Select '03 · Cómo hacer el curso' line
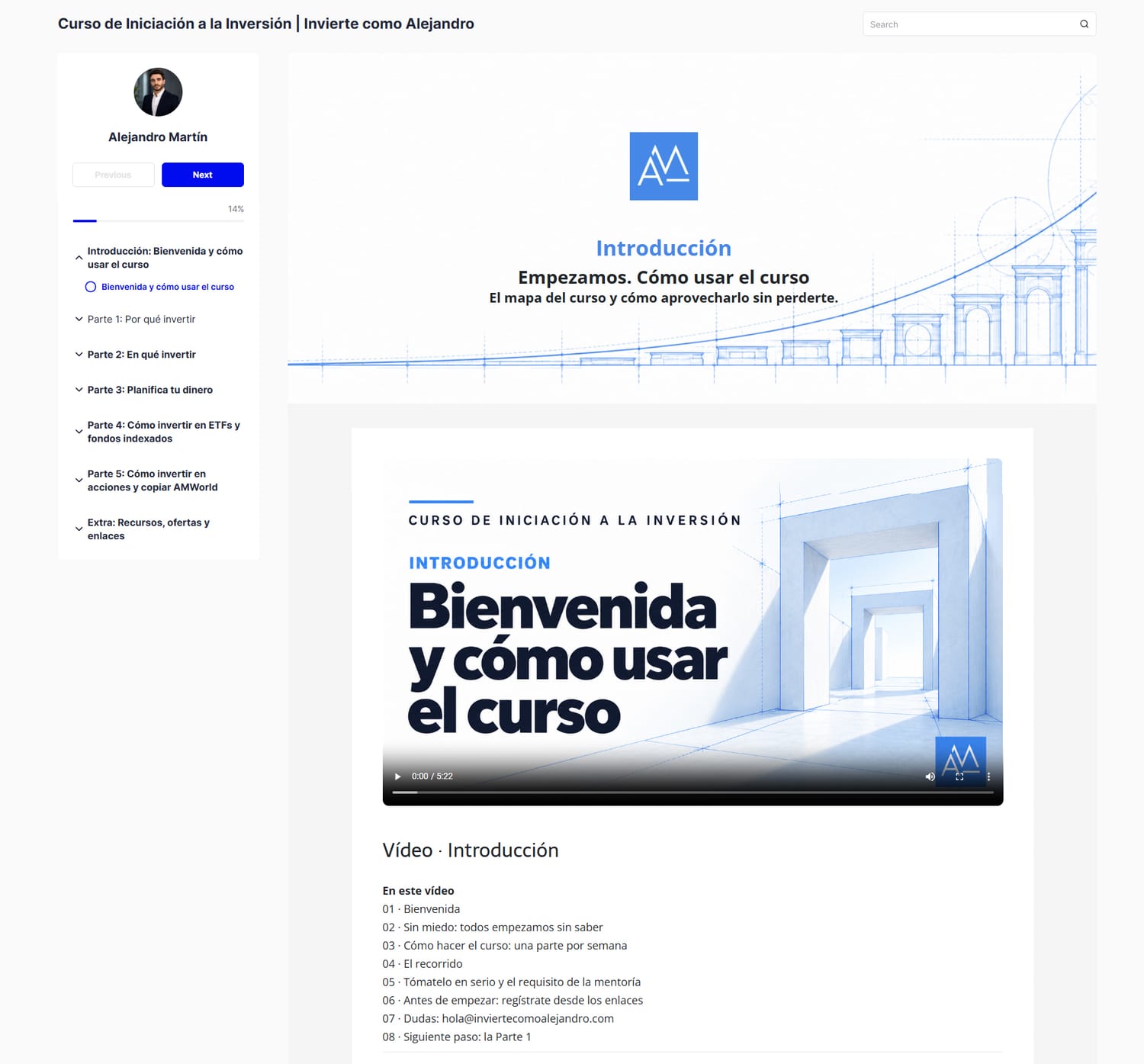This screenshot has width=1144, height=1064. coord(505,946)
